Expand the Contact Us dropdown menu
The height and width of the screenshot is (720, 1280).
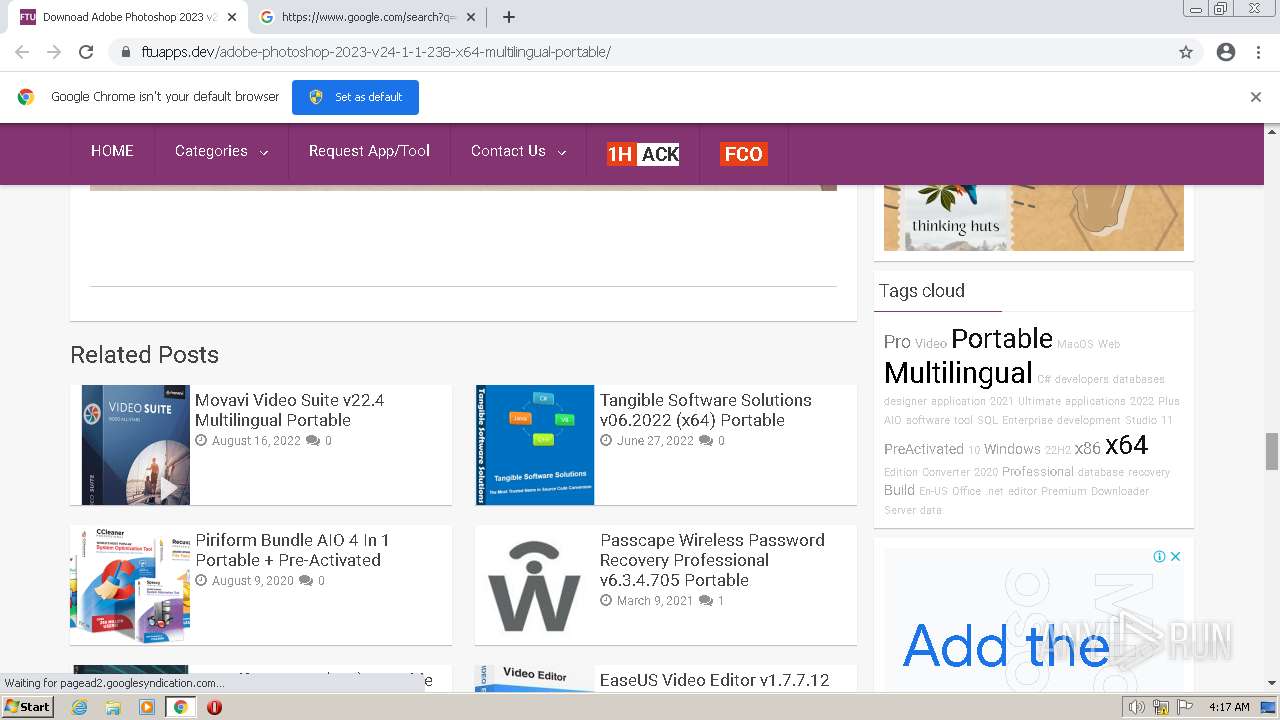518,151
